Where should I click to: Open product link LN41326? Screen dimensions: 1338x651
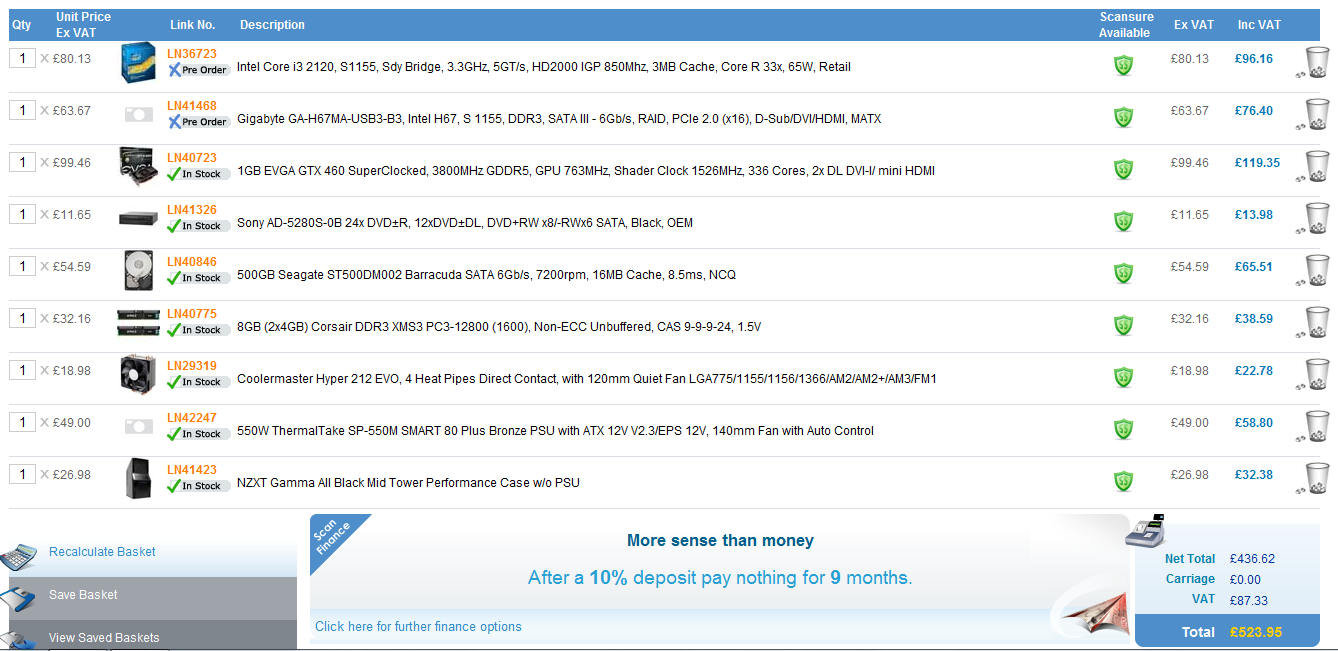(x=192, y=210)
